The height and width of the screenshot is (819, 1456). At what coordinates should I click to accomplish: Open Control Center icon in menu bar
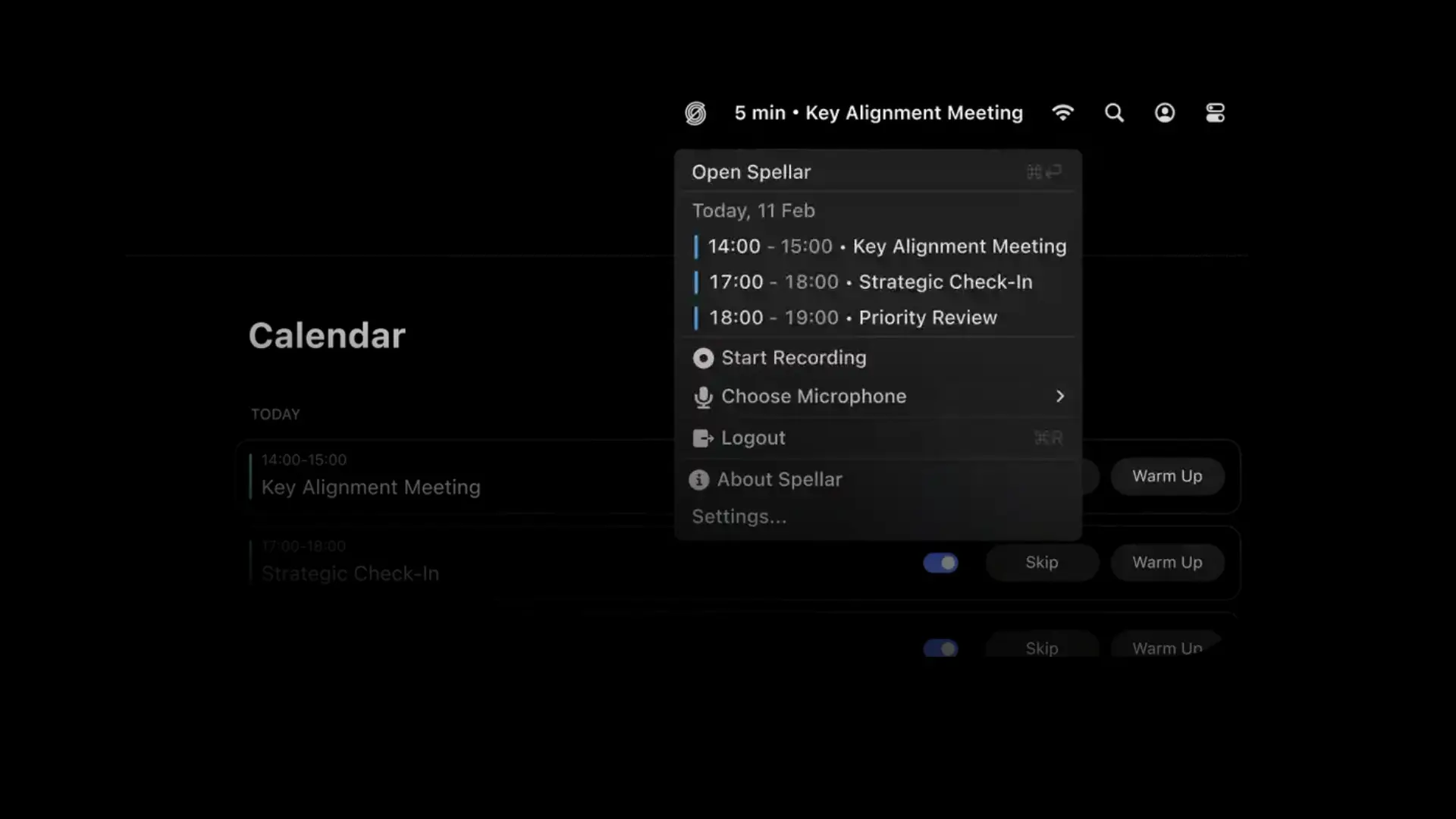1215,113
